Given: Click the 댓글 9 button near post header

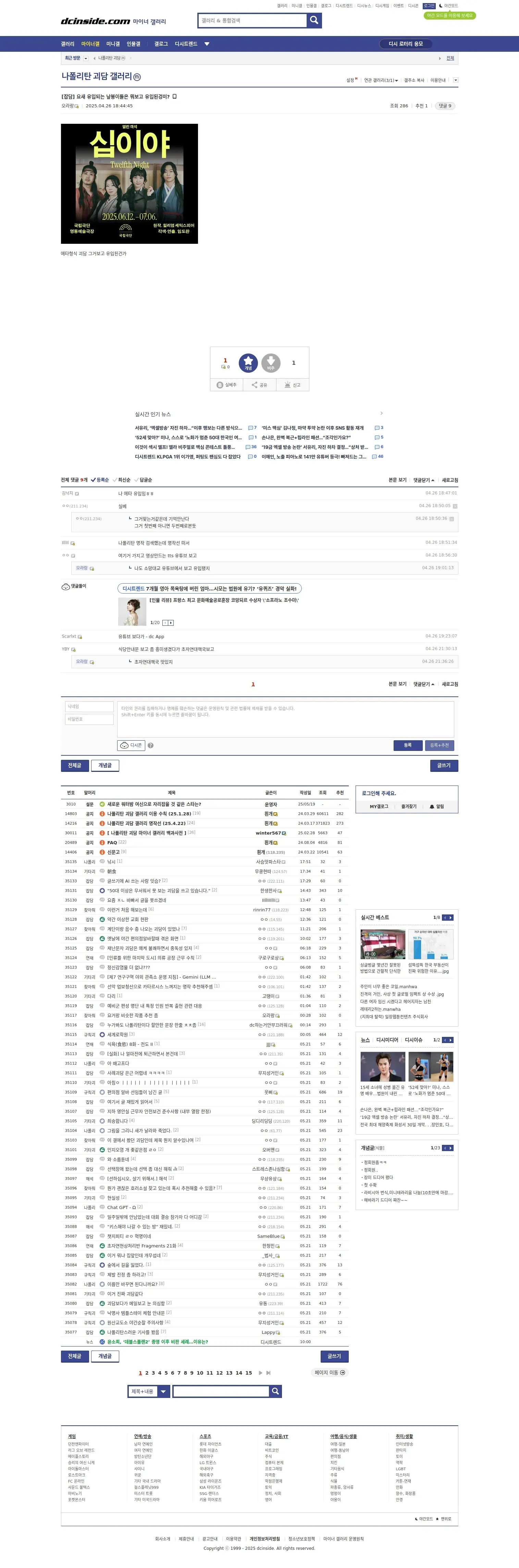Looking at the screenshot, I should pos(445,106).
